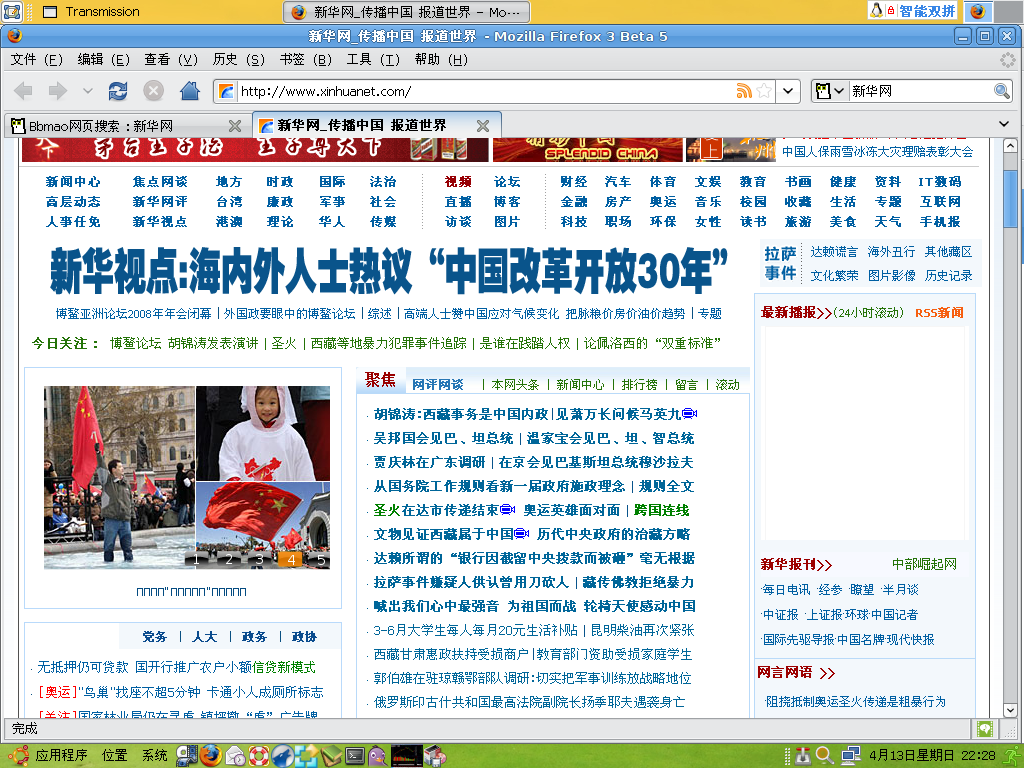Click the 新闻中心 navigation link

72,182
